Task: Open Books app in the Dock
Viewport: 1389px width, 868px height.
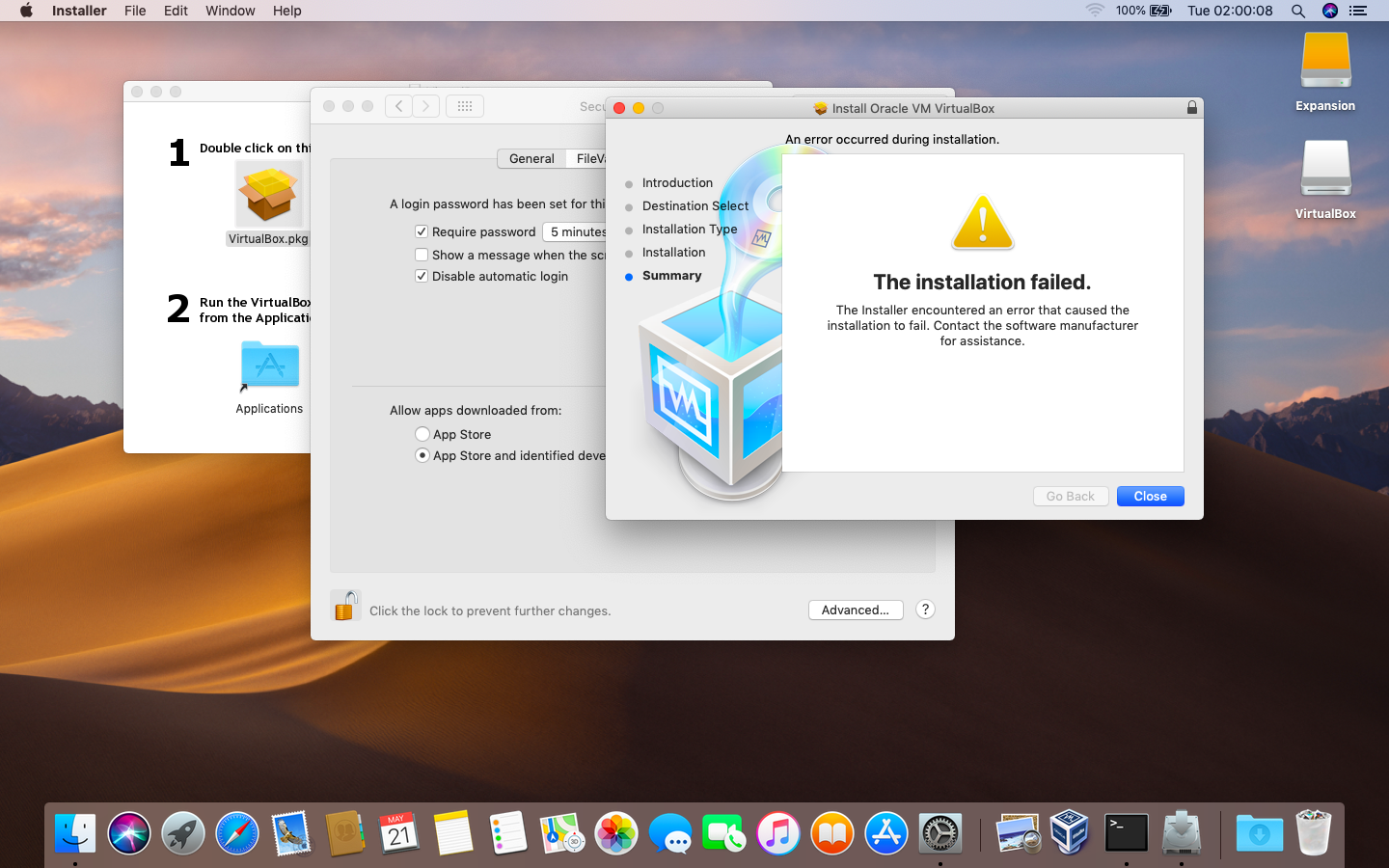Action: [832, 833]
